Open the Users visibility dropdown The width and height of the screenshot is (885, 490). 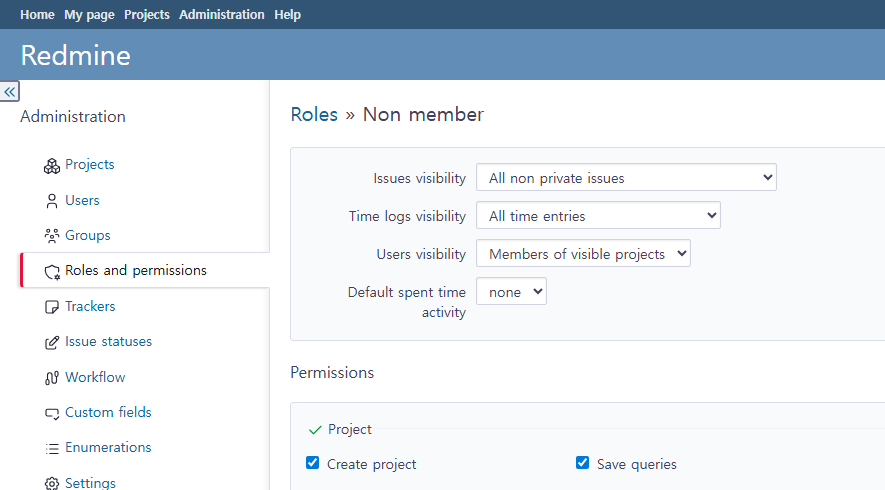(x=583, y=254)
